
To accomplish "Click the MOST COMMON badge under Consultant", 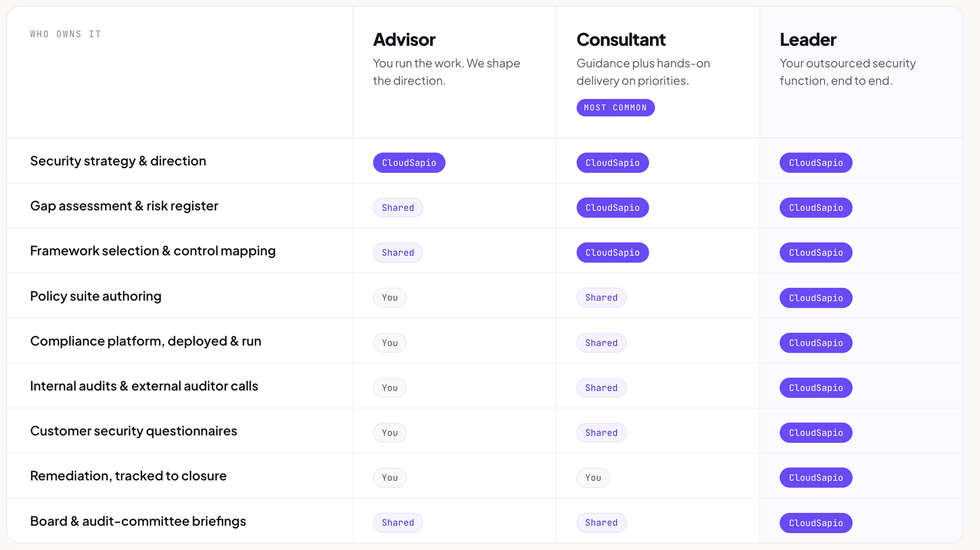I will [x=615, y=108].
